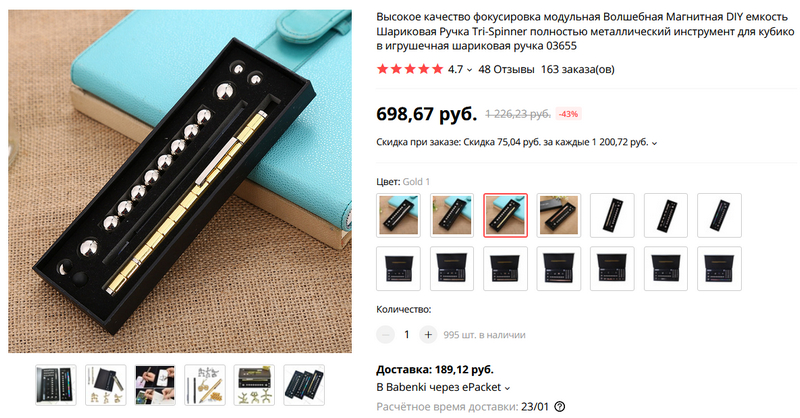This screenshot has height=418, width=800.
Task: Select the last boxed-set variant in second row
Action: (719, 268)
